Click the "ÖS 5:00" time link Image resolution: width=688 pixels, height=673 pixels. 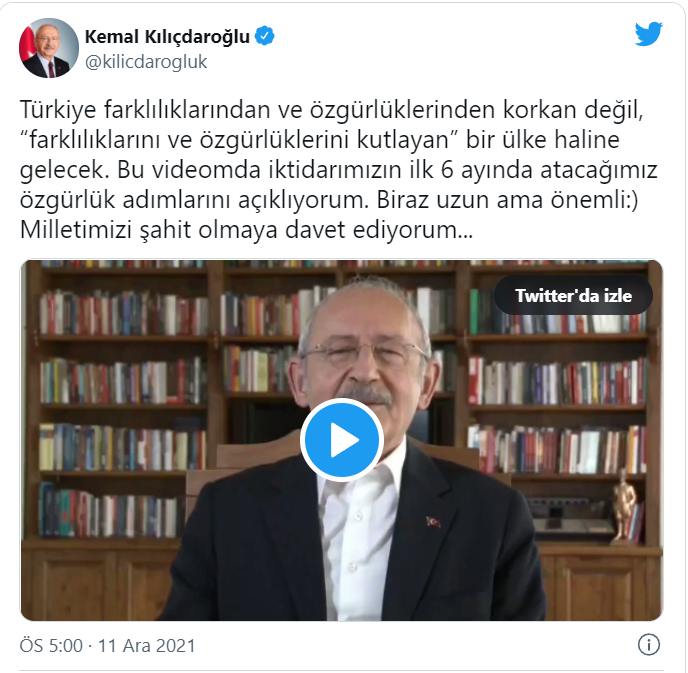tap(51, 646)
